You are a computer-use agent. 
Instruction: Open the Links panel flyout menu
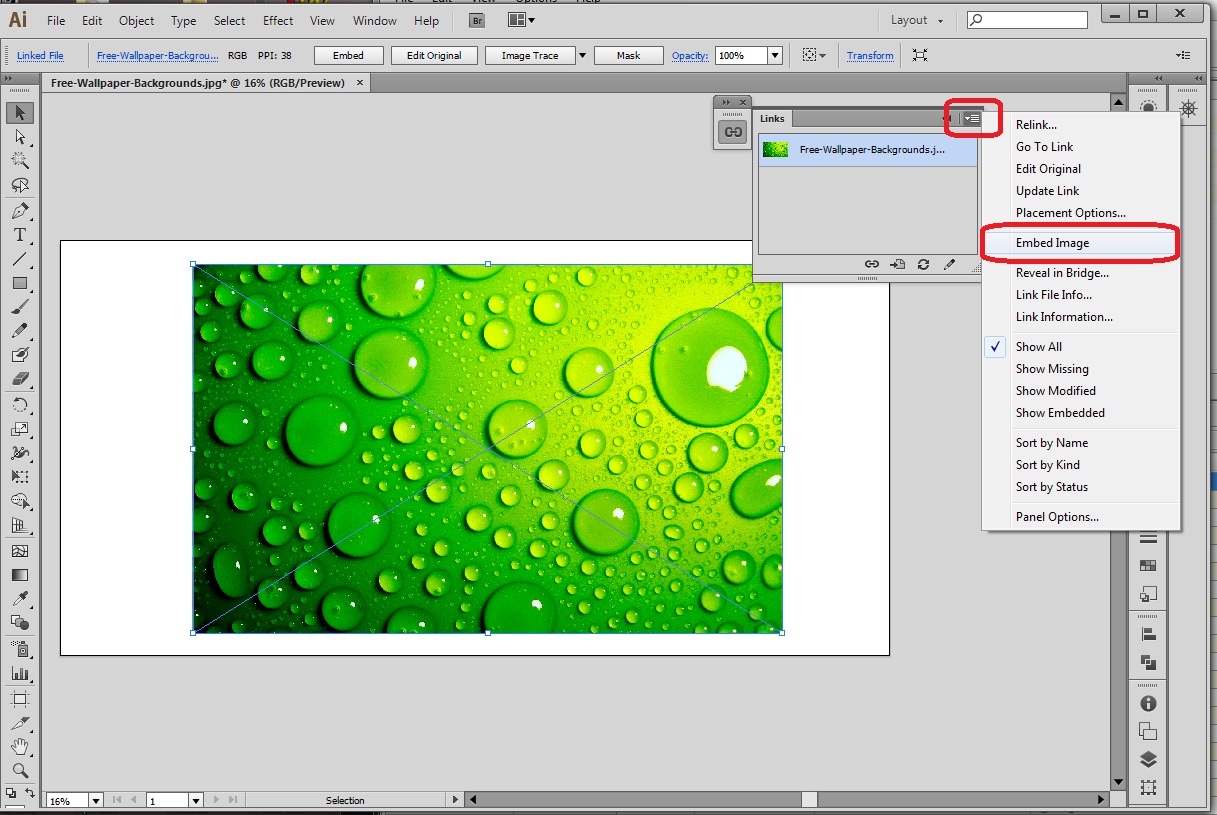coord(971,118)
